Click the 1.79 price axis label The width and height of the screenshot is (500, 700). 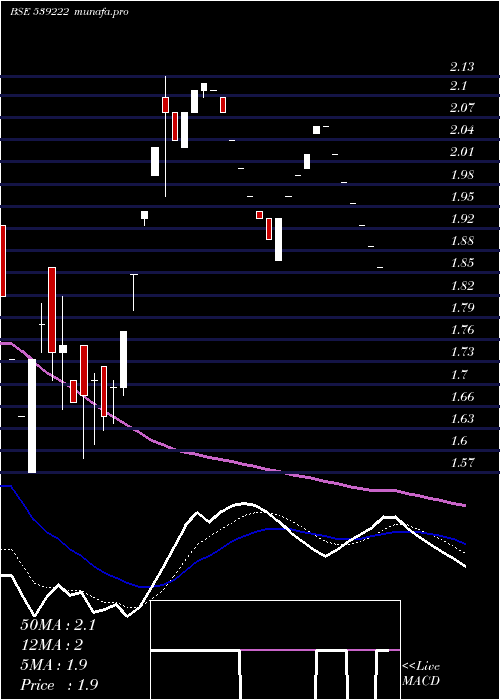pyautogui.click(x=462, y=308)
